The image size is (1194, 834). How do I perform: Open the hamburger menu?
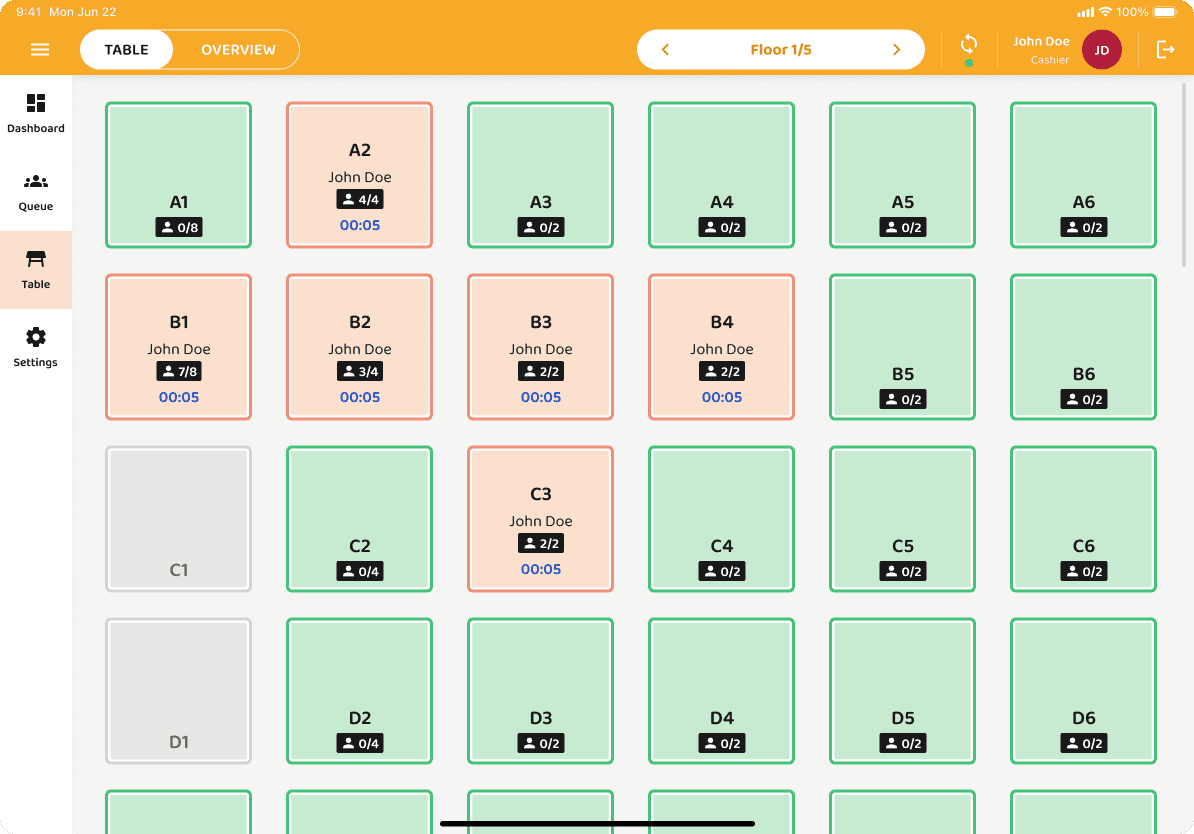point(40,50)
